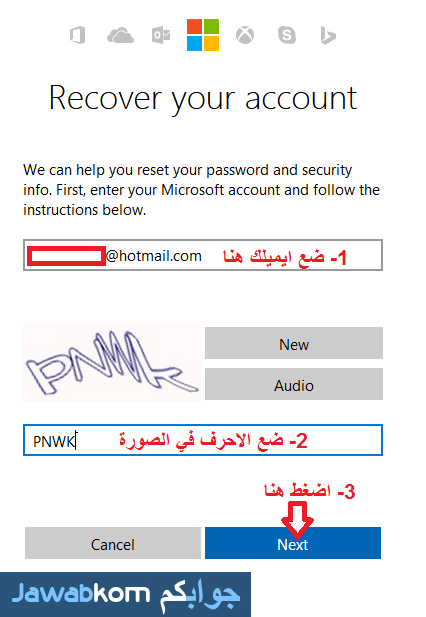
Task: Focus the Microsoft account email field
Action: [203, 255]
